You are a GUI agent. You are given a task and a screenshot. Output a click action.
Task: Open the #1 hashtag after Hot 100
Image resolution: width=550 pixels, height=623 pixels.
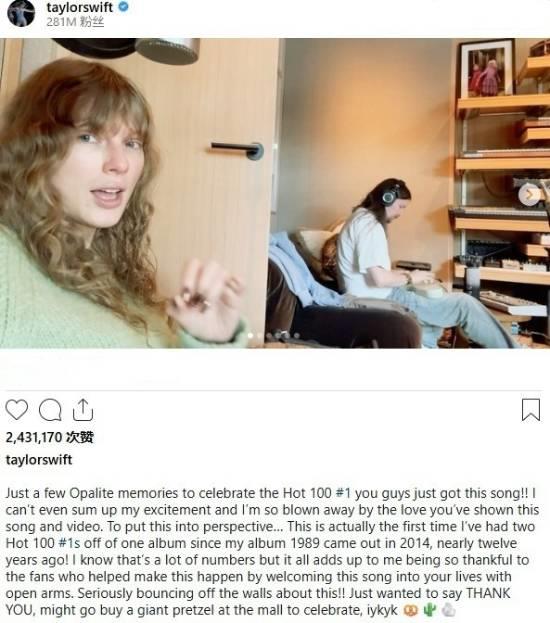(x=343, y=493)
